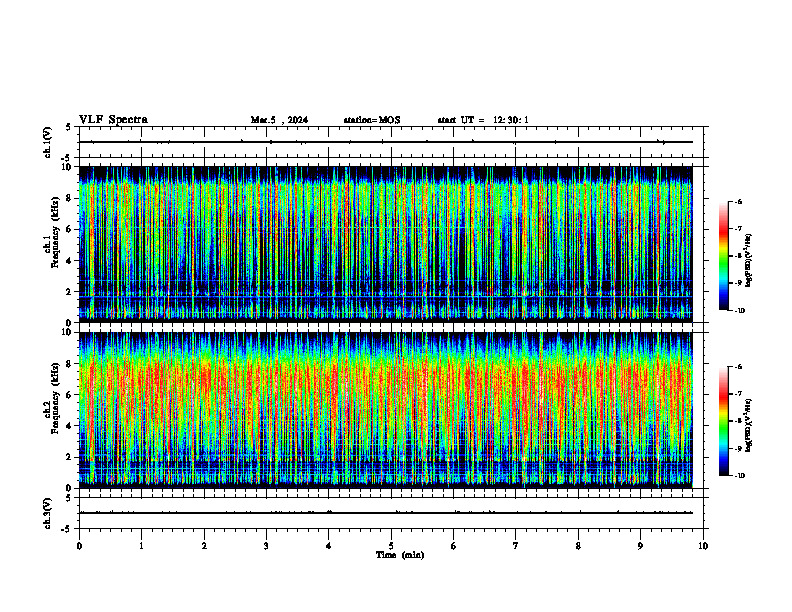
Task: Select the ch.2 "Frequency (kHz)" axis title
Action: pyautogui.click(x=55, y=398)
